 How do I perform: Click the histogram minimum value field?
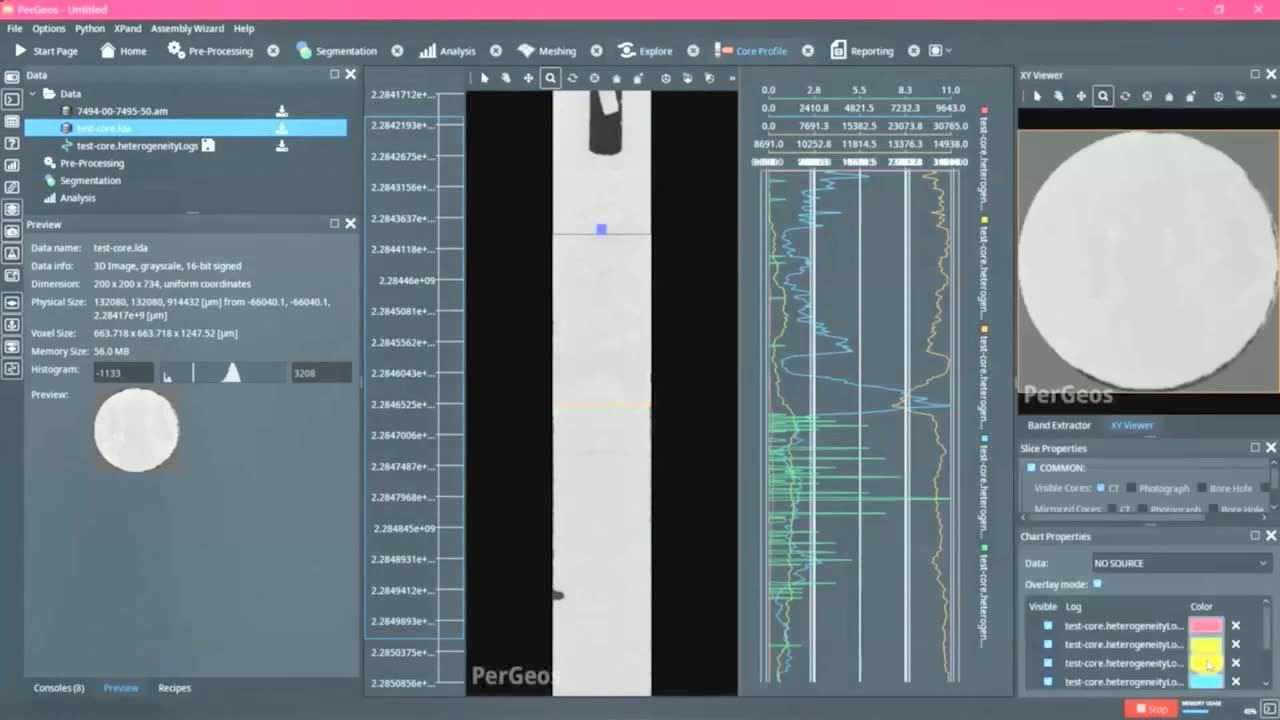[x=123, y=373]
